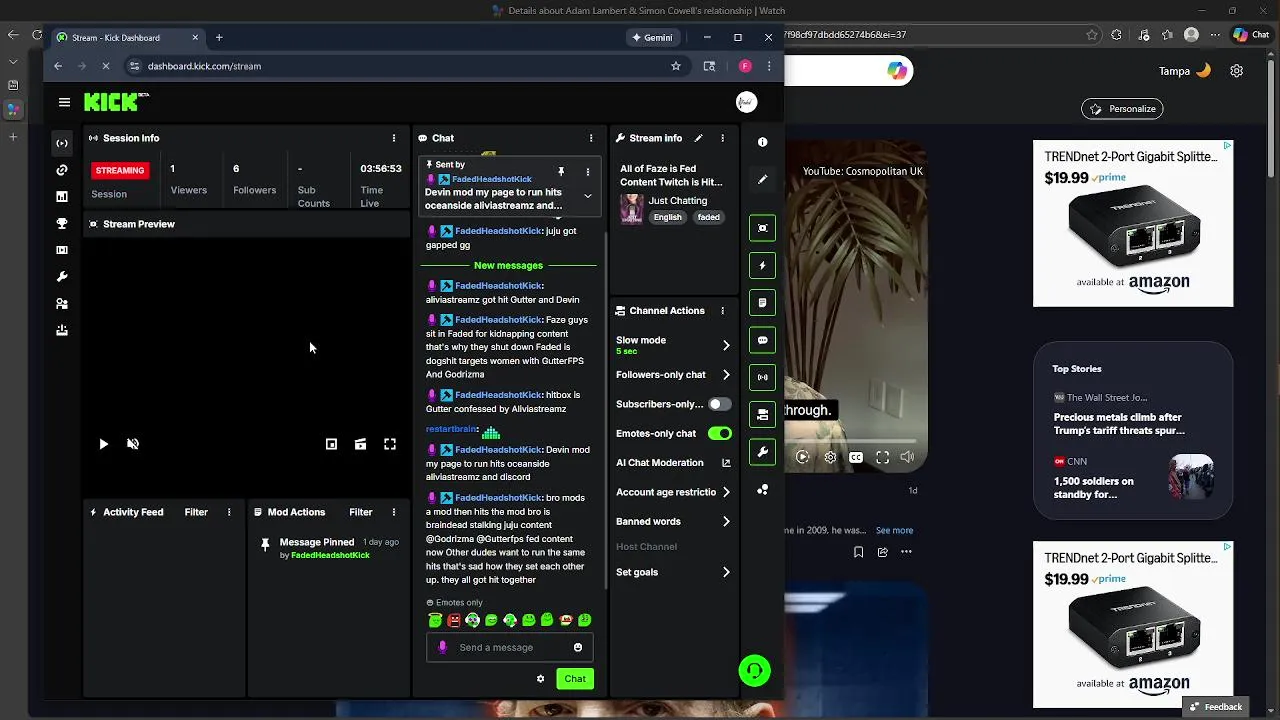Open the Chat panel three-dot menu
This screenshot has width=1280, height=720.
(x=591, y=138)
